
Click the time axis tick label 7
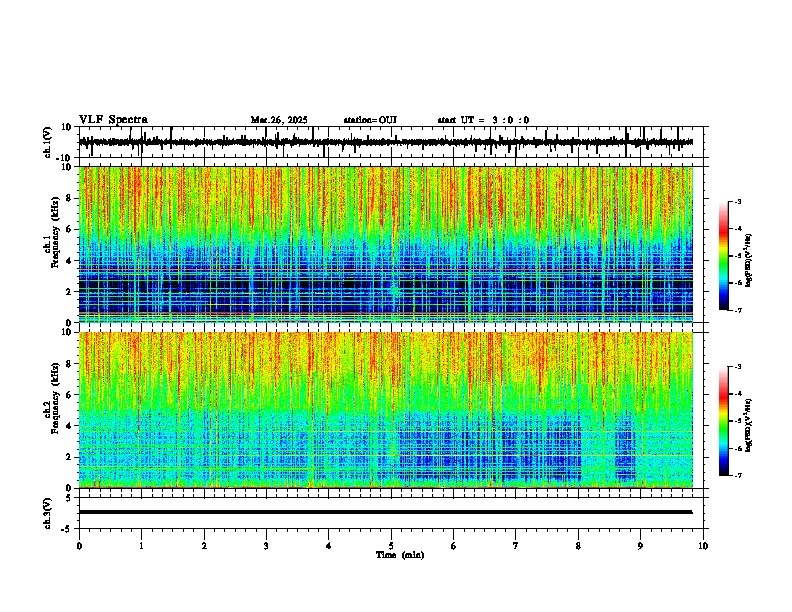coord(516,546)
